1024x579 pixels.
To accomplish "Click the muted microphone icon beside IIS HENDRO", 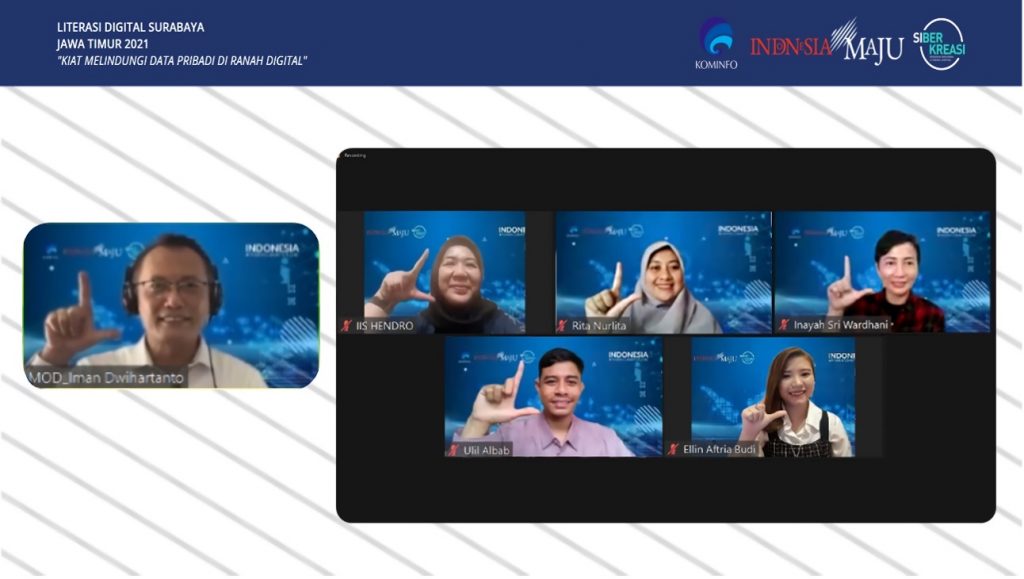I will pos(347,326).
